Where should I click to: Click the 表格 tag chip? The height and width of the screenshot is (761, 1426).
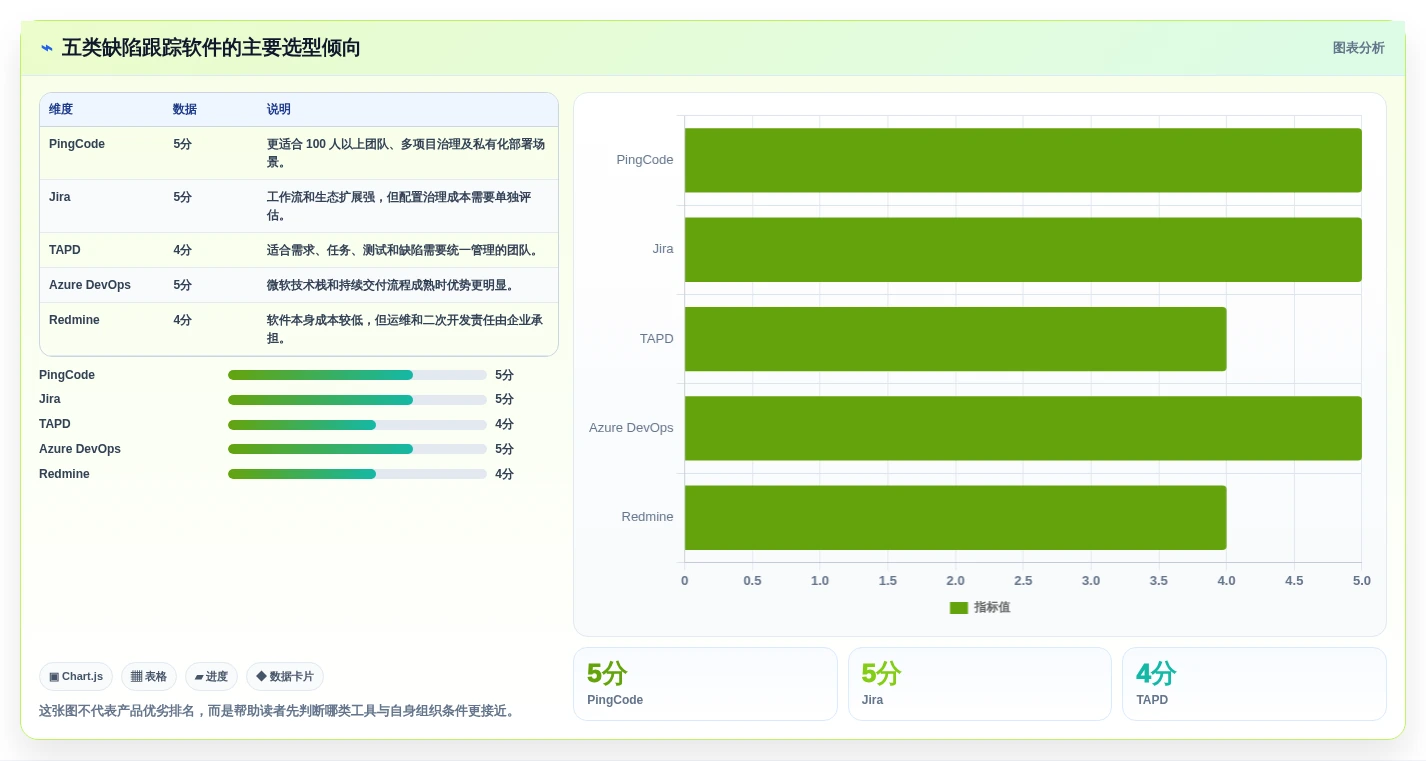[x=149, y=677]
